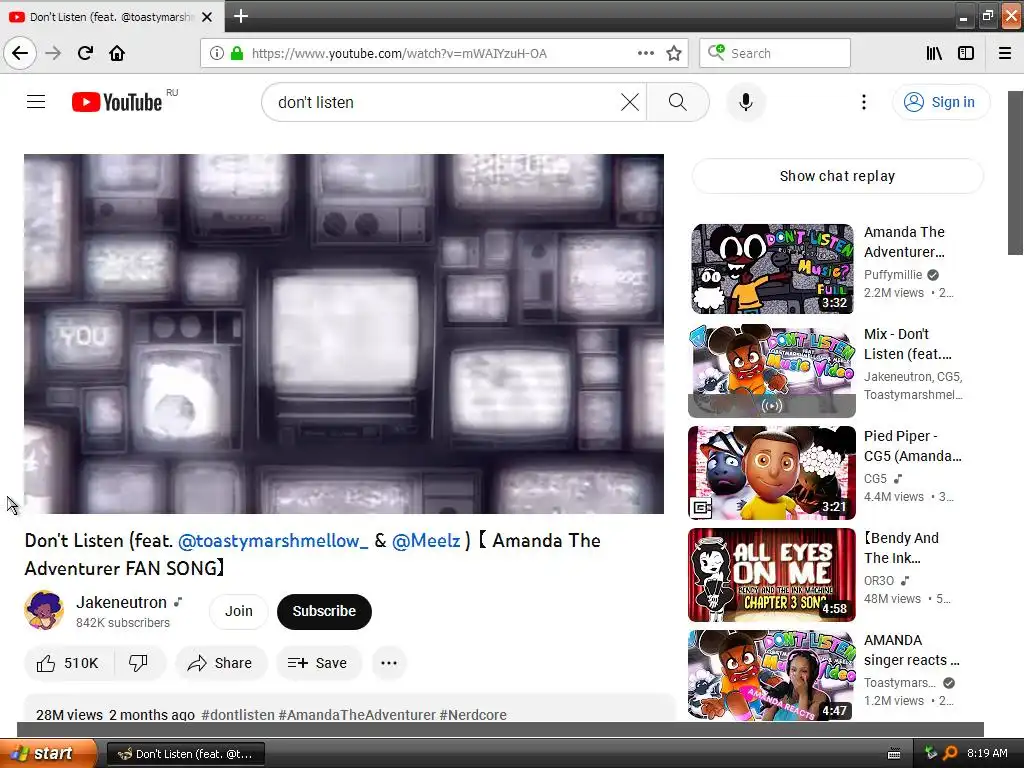Go back using browser back arrow
The width and height of the screenshot is (1024, 768).
pos(20,53)
